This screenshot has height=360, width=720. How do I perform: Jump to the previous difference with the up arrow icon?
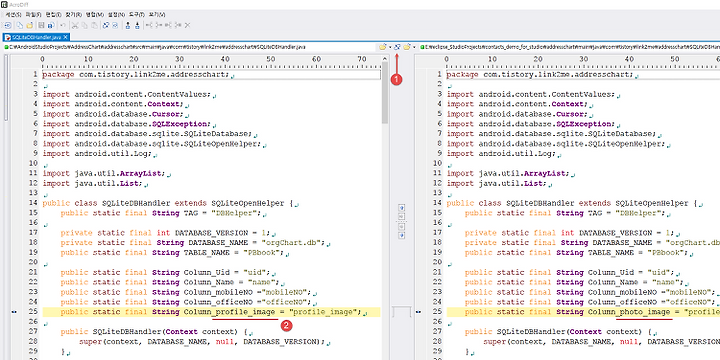point(128,25)
